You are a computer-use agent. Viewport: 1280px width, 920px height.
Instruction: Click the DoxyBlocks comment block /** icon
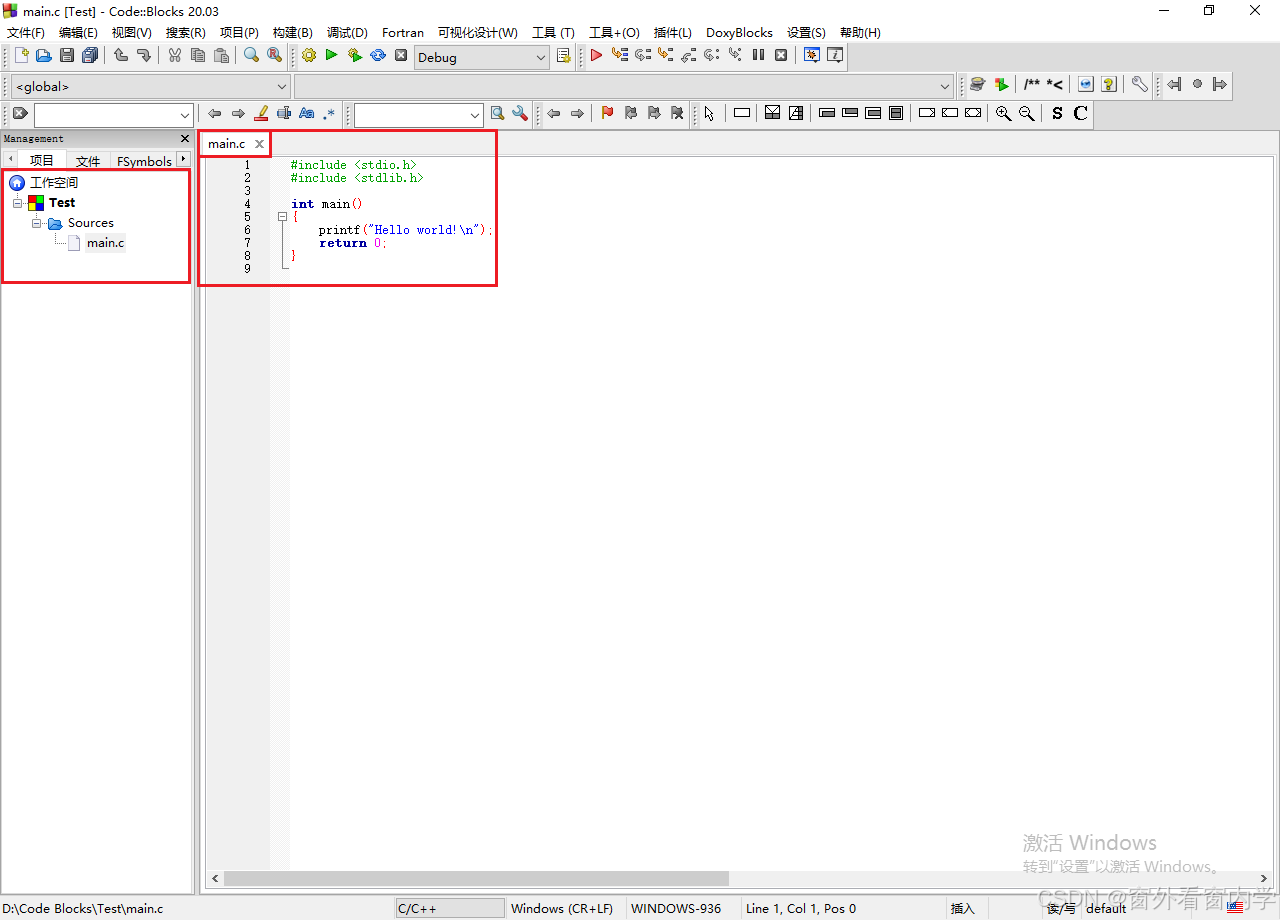[x=1031, y=85]
